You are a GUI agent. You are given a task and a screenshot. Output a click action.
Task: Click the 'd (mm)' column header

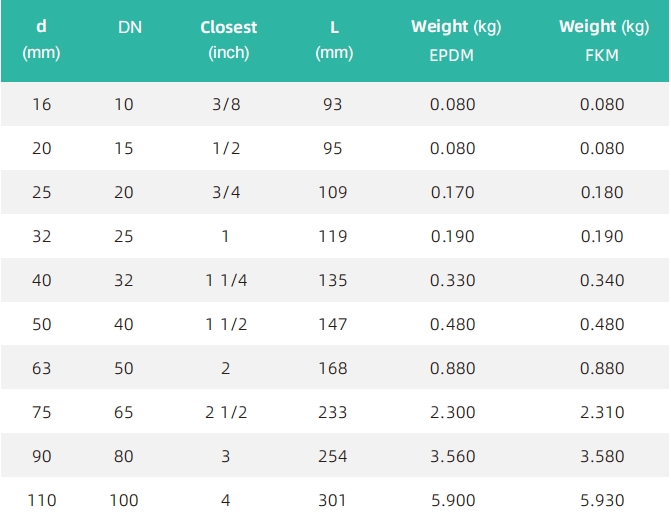41,40
